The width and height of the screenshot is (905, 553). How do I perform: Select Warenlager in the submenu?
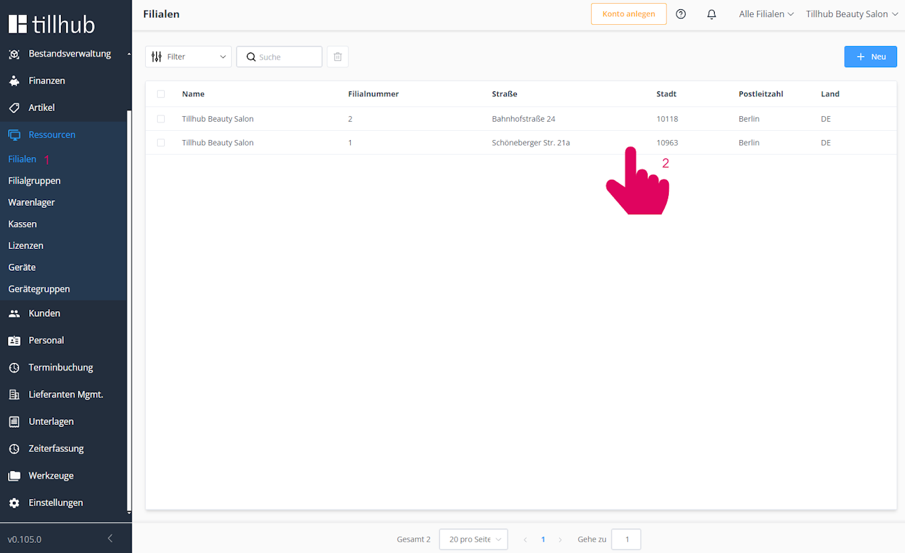31,203
